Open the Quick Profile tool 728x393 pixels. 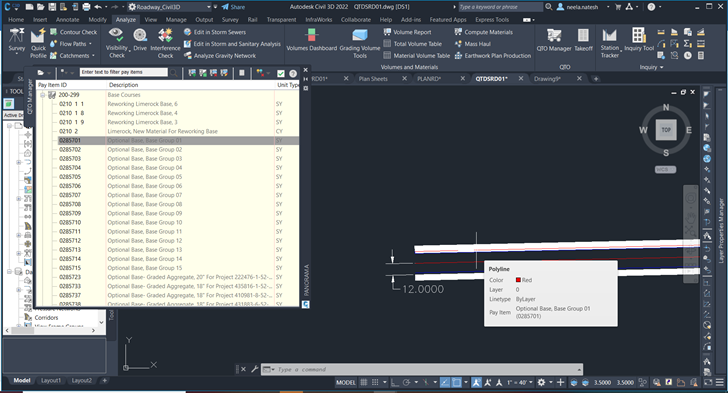pos(38,43)
